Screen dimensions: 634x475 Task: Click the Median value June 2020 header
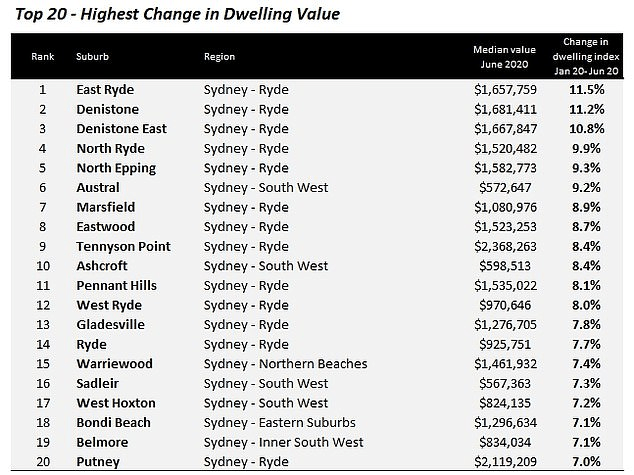tap(504, 57)
